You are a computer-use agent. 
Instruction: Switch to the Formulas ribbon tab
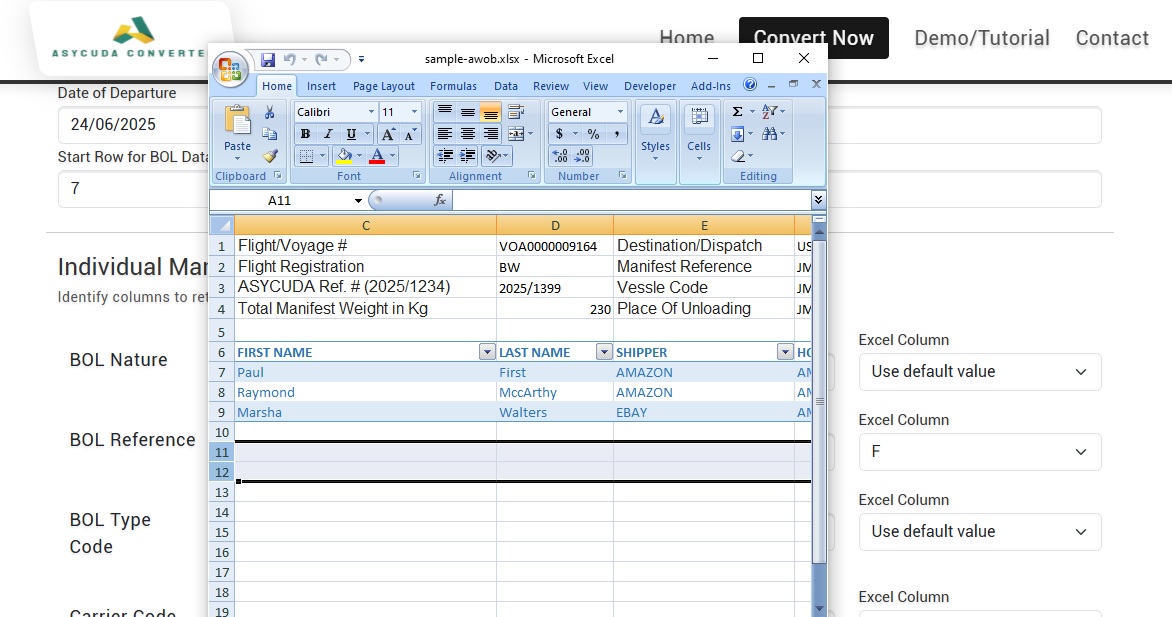453,86
